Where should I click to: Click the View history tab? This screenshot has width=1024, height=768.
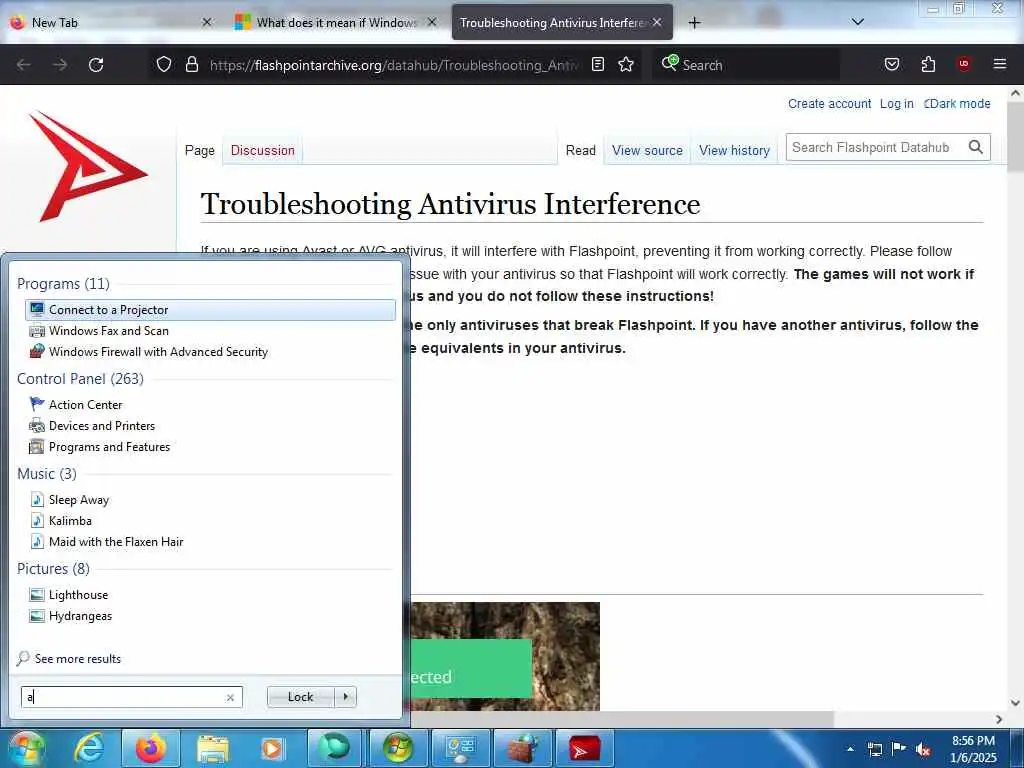[734, 150]
